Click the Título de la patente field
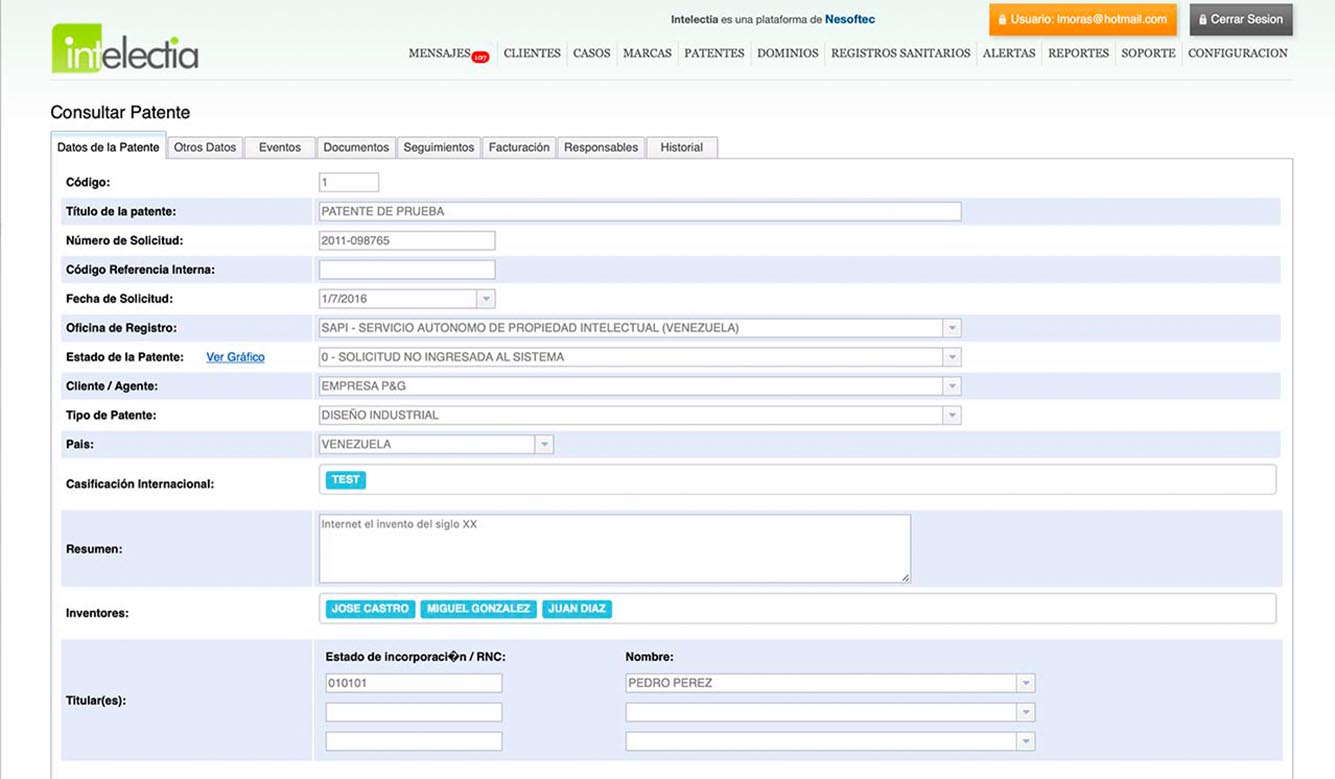 coord(640,211)
